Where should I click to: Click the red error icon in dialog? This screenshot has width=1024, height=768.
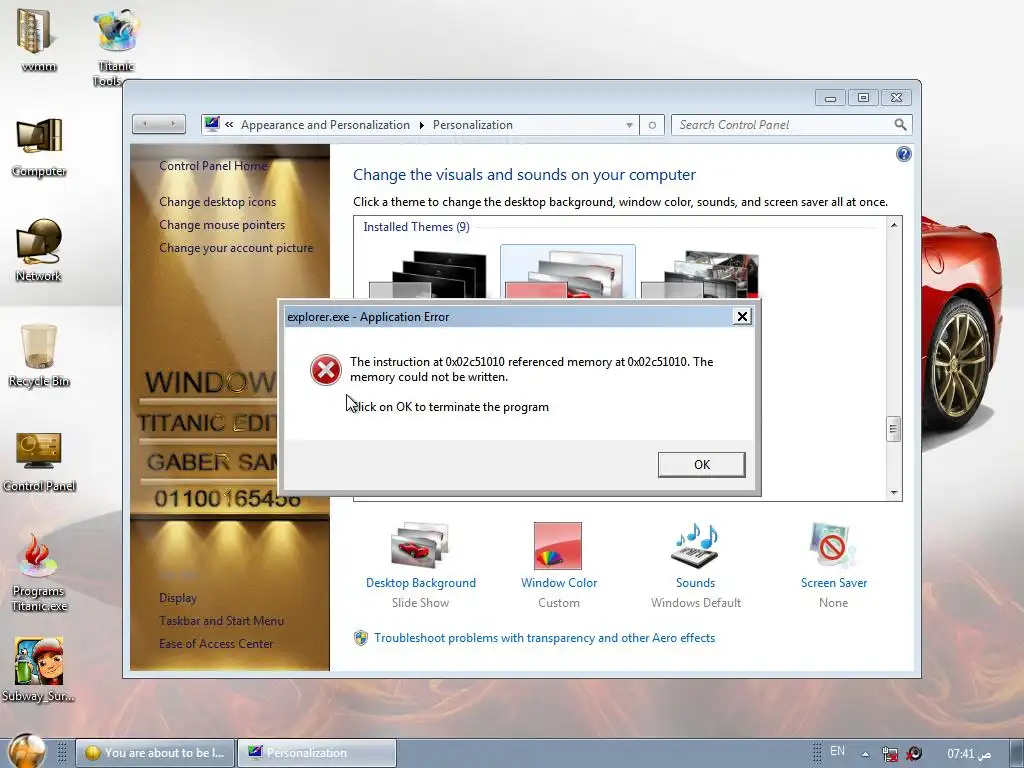(x=325, y=370)
